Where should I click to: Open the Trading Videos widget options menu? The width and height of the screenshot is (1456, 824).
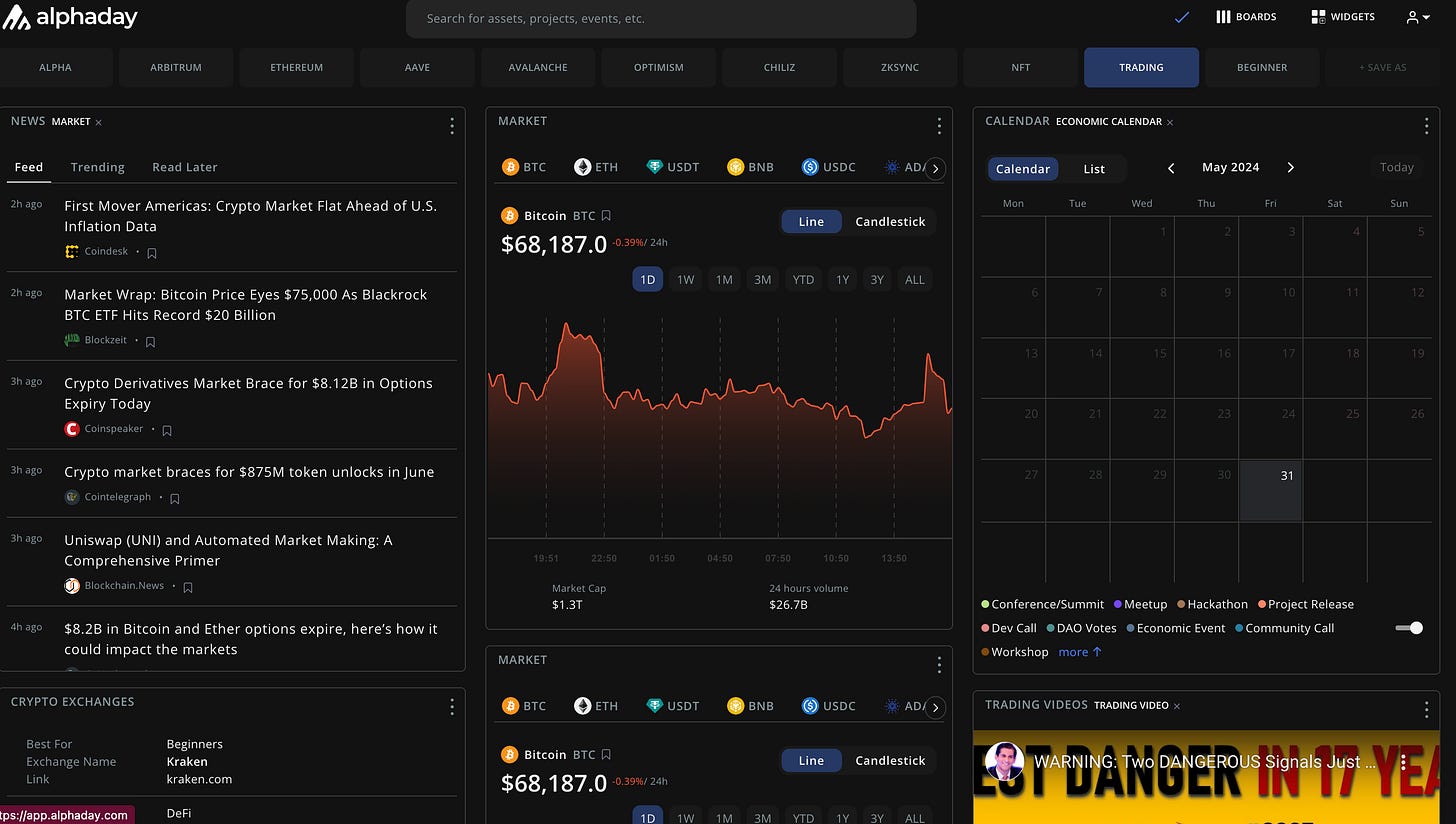click(1426, 709)
